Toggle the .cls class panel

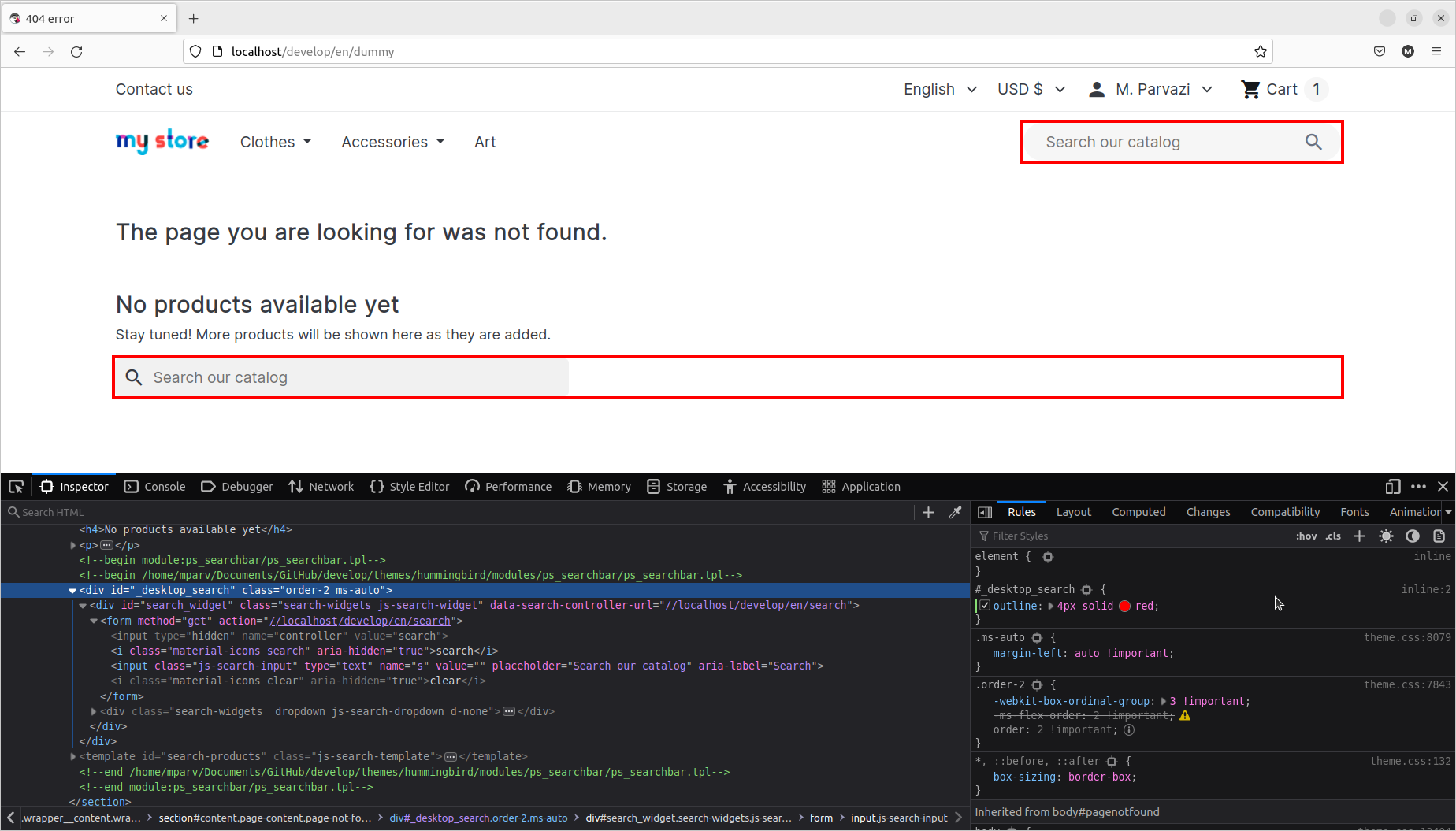pos(1332,536)
